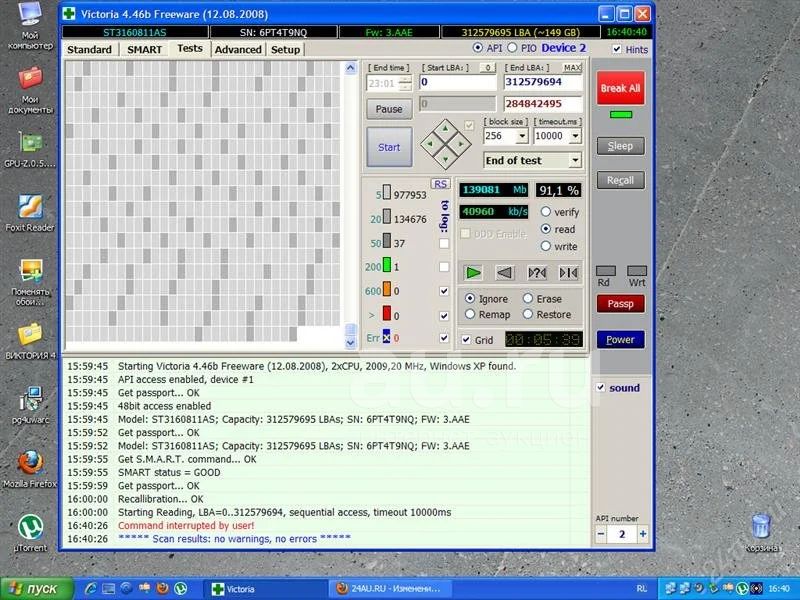Switch to the Advanced tab
The image size is (800, 600).
coord(238,49)
